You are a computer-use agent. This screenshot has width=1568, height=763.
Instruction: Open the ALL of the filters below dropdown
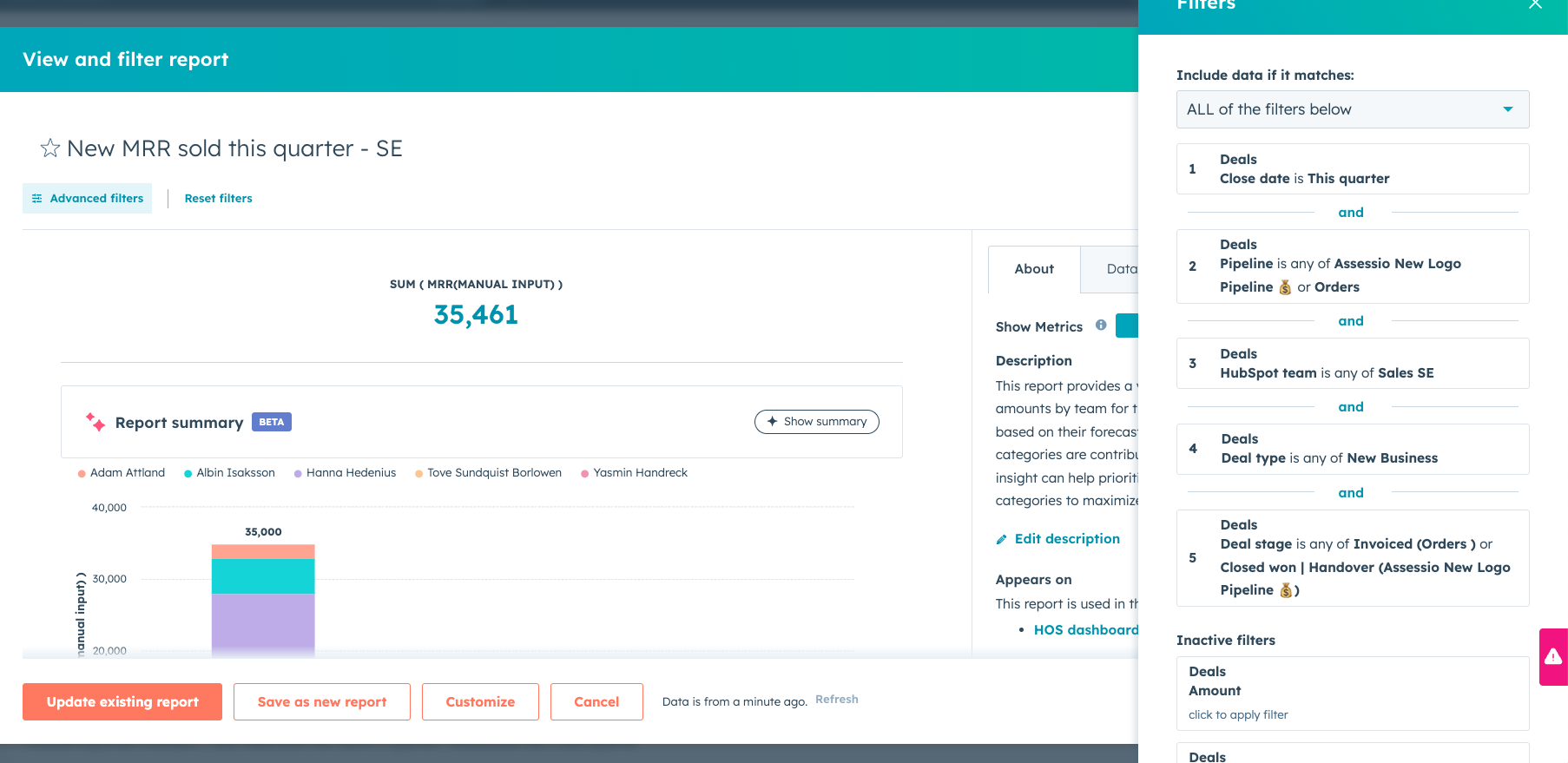pyautogui.click(x=1352, y=109)
